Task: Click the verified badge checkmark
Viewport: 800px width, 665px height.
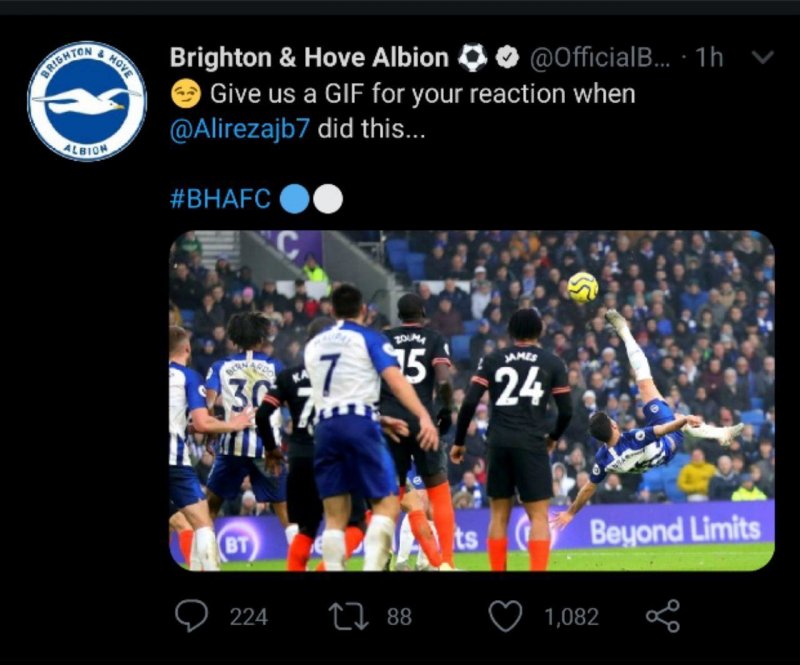Action: coord(507,58)
